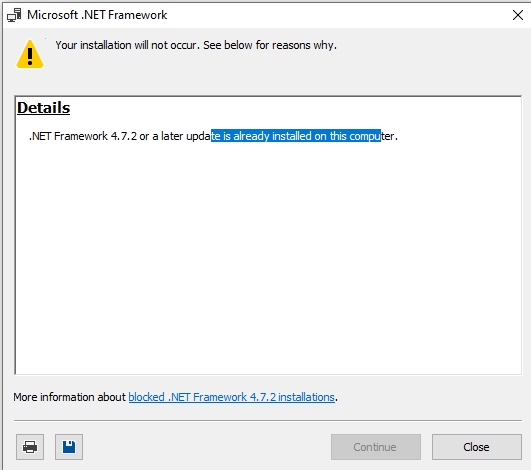Click the grayed-out Continue button

click(376, 447)
